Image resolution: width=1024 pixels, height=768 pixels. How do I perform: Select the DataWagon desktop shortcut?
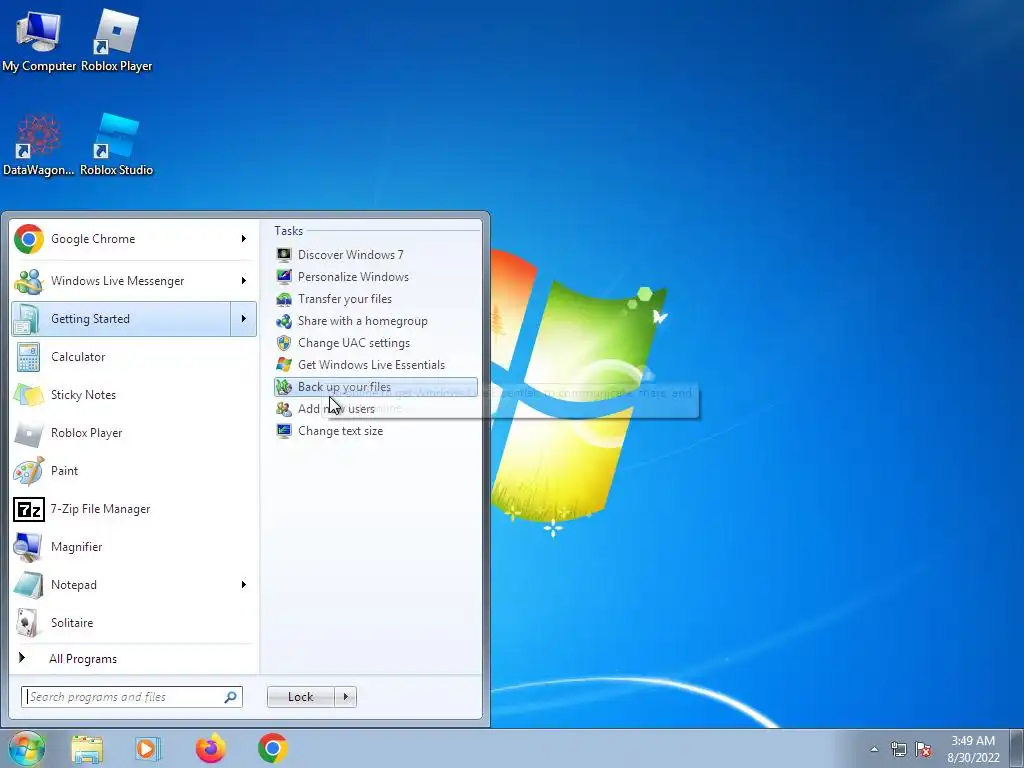[x=39, y=145]
